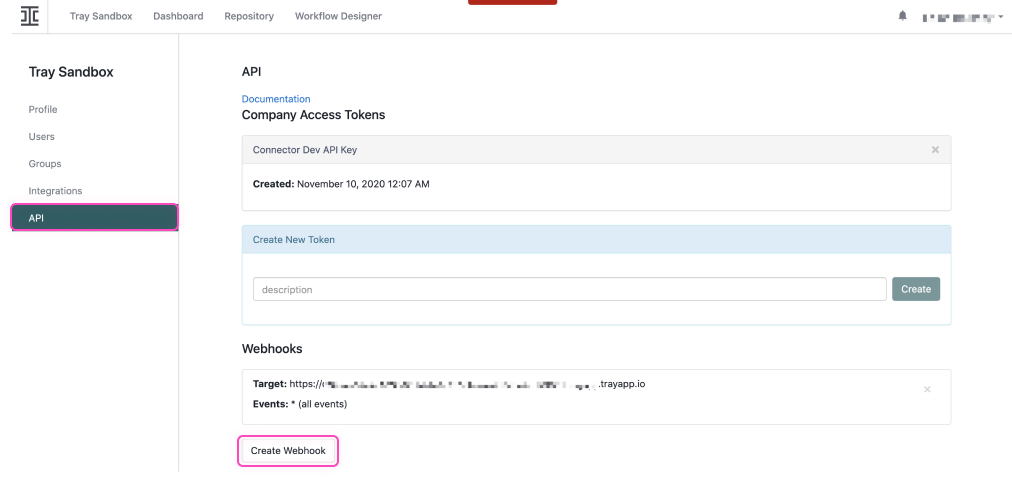
Task: Open Tray Sandbox in top navigation
Action: tap(101, 16)
